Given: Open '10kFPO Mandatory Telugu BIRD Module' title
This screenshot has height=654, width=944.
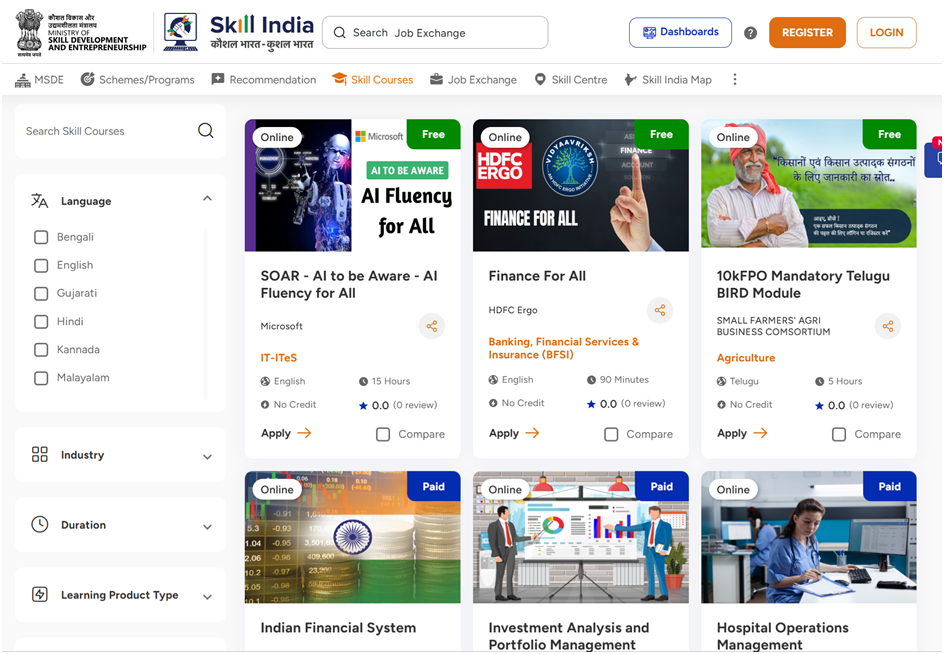Looking at the screenshot, I should pos(803,284).
